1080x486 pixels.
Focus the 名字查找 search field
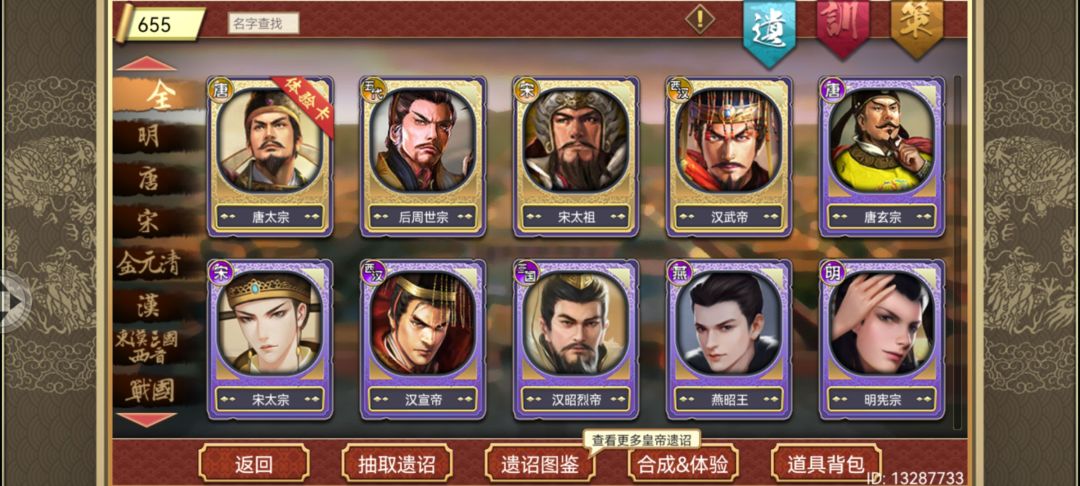coord(264,23)
